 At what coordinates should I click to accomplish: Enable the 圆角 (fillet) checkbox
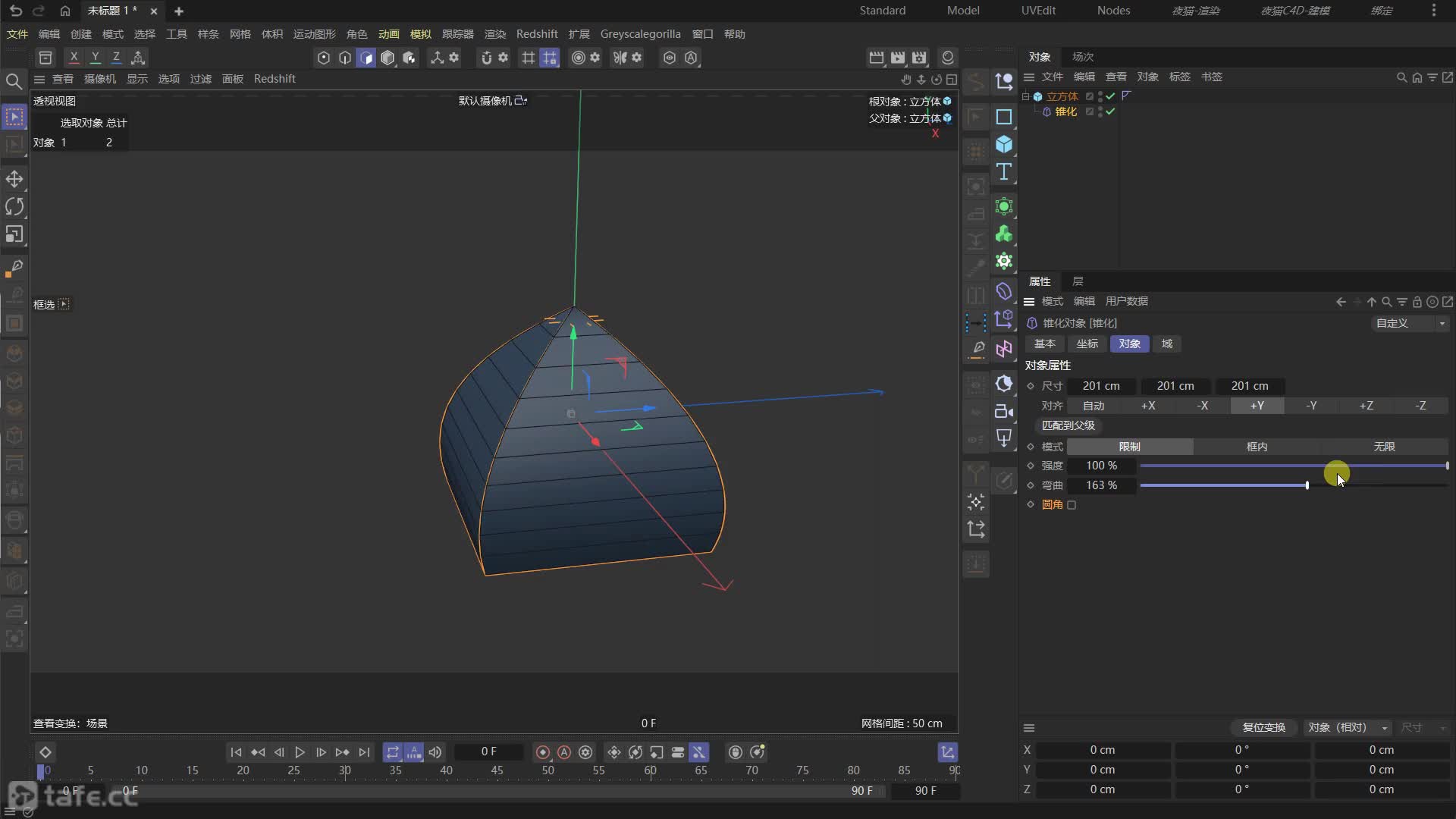click(1072, 505)
